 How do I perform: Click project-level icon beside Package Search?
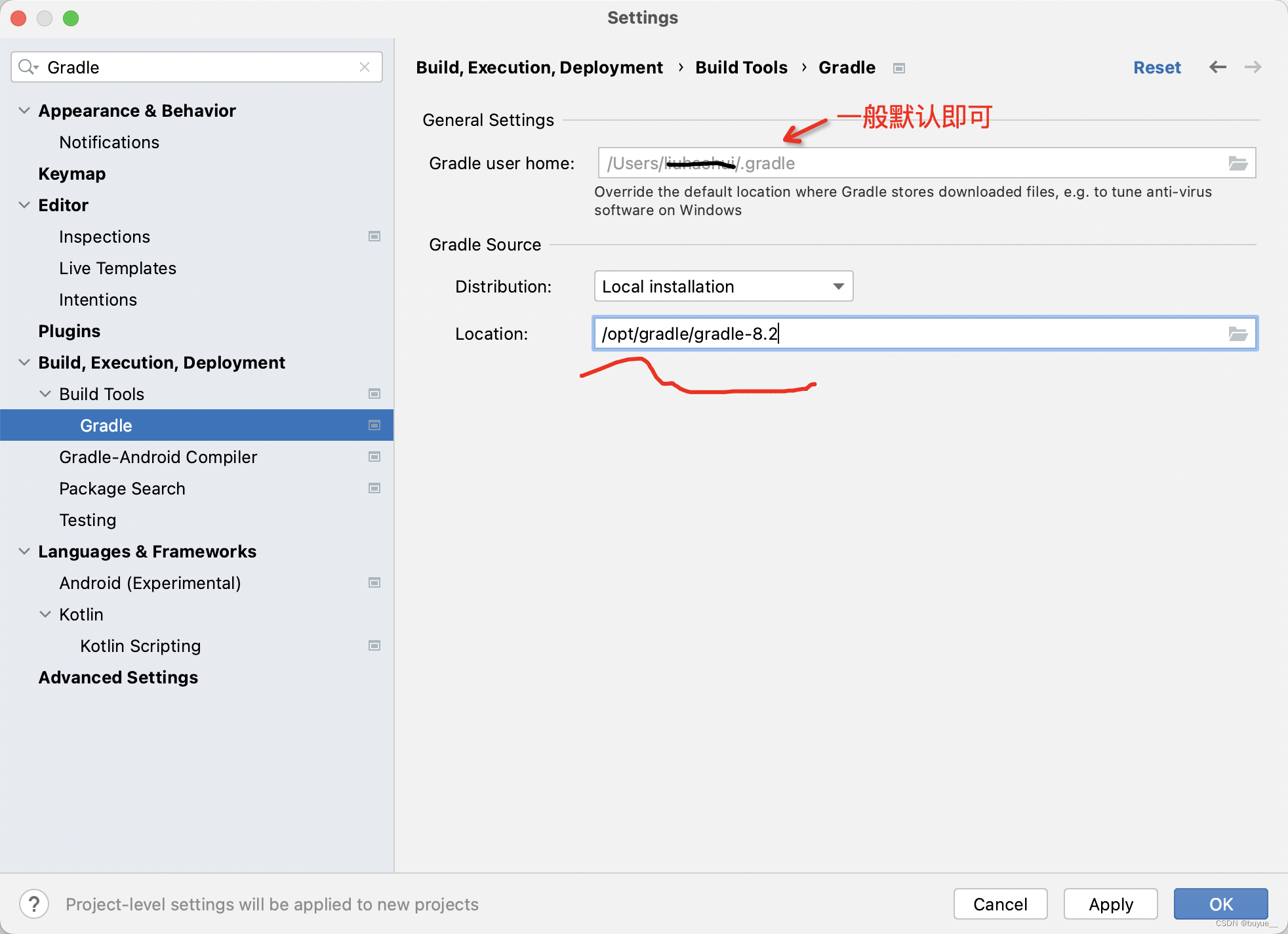coord(374,488)
